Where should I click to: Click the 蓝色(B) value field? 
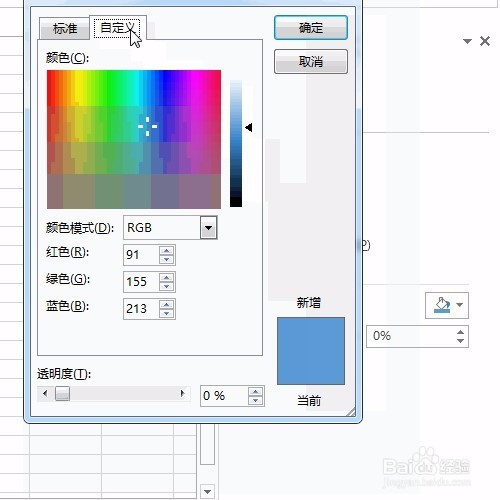point(141,309)
